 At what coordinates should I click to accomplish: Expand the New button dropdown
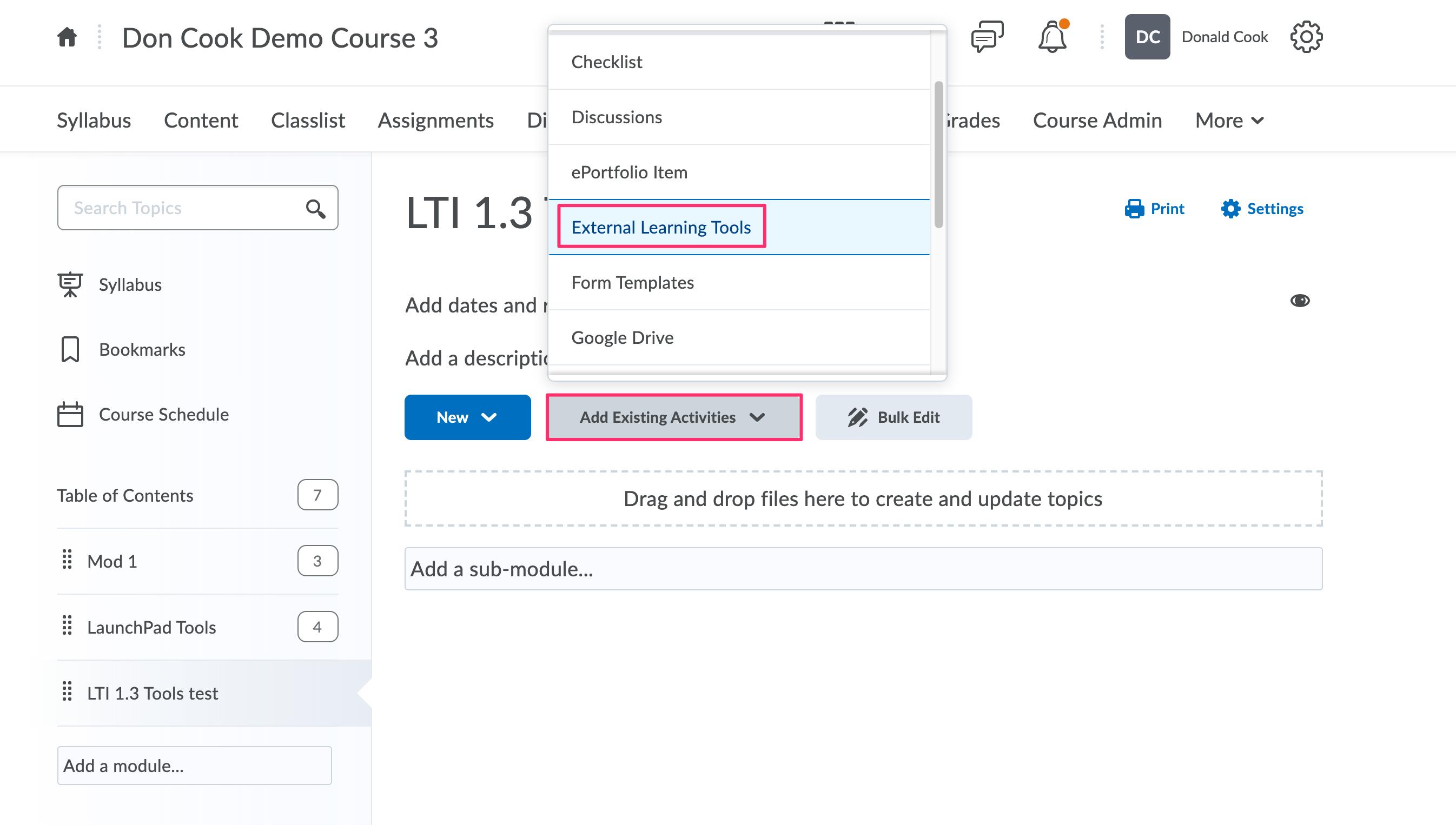click(488, 417)
